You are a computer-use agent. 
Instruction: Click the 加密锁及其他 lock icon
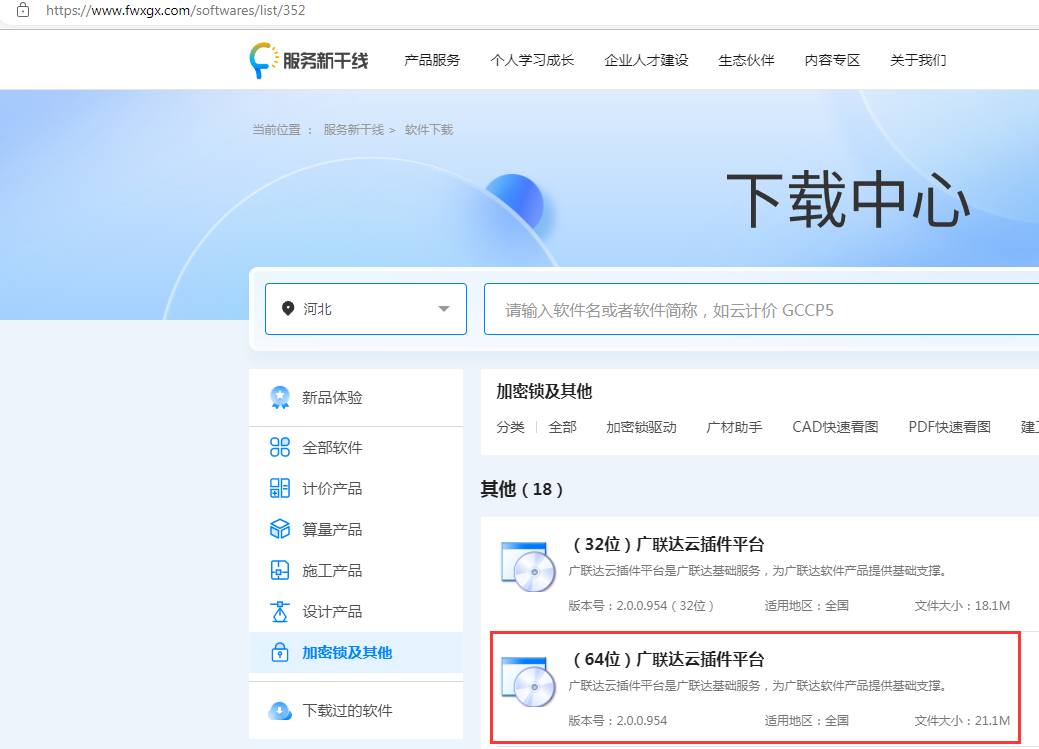[280, 652]
